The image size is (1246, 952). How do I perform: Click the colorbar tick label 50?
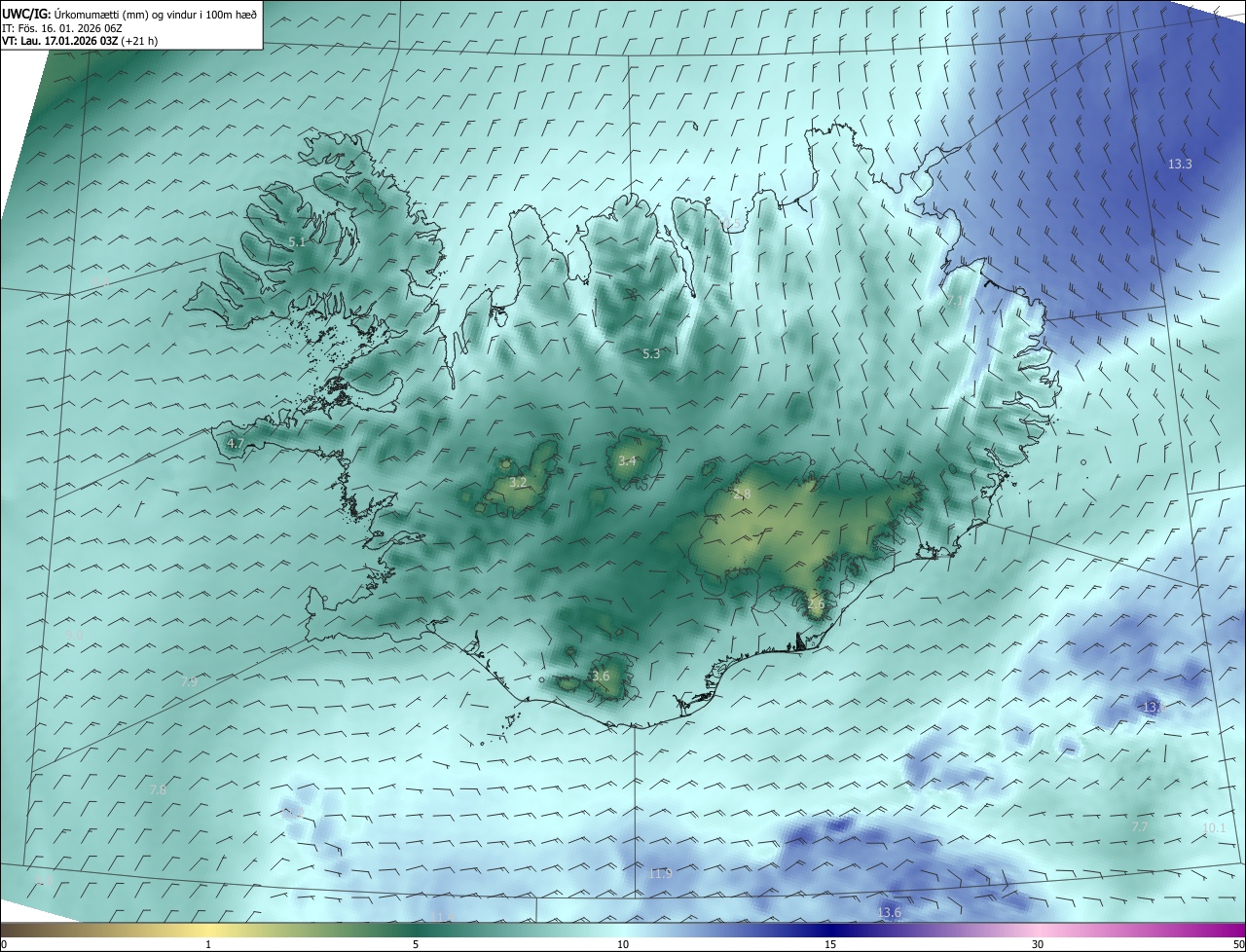click(x=1238, y=944)
